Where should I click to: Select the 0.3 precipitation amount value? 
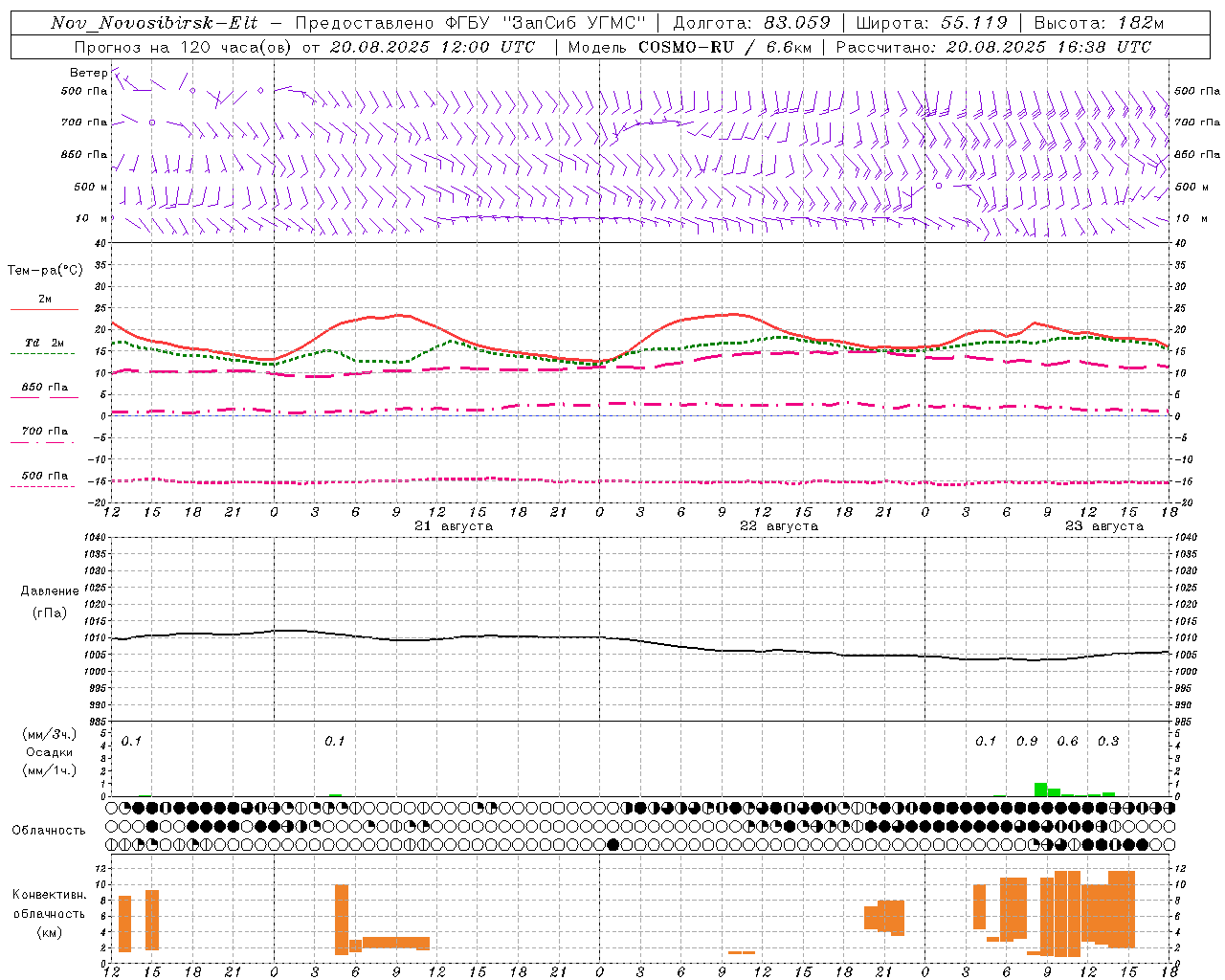coord(1108,742)
